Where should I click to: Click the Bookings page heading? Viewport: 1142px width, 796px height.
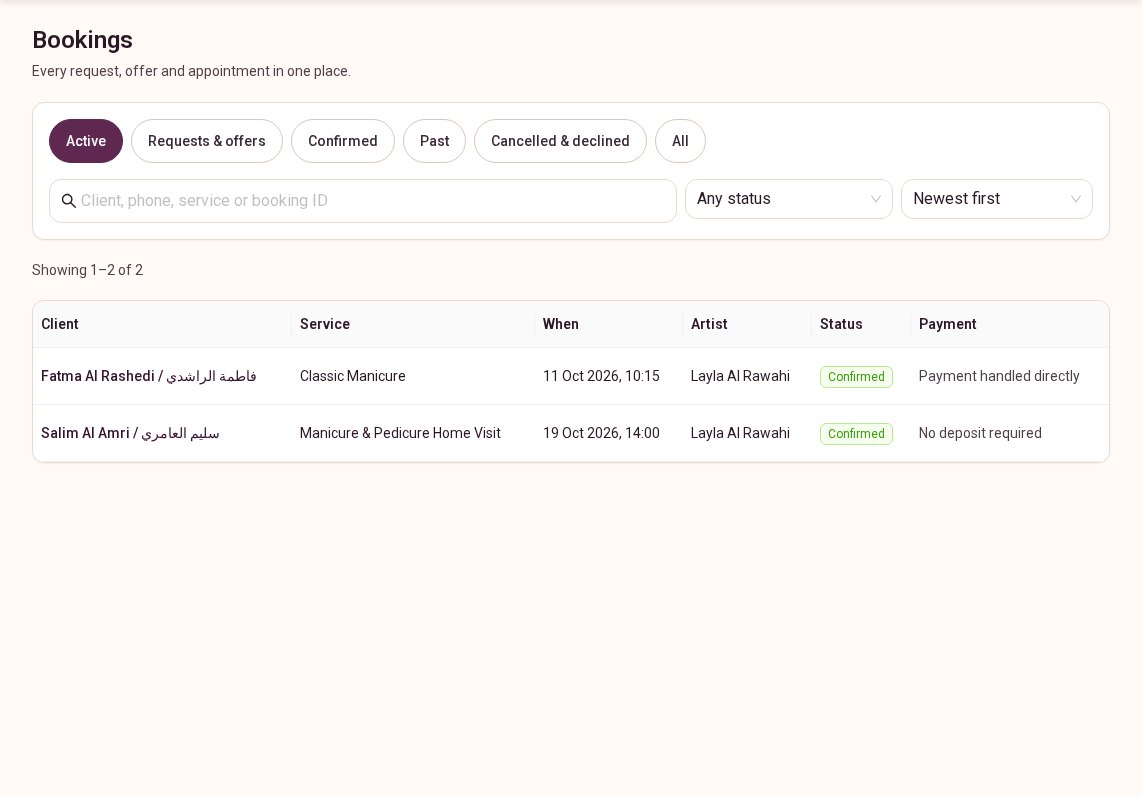(82, 40)
